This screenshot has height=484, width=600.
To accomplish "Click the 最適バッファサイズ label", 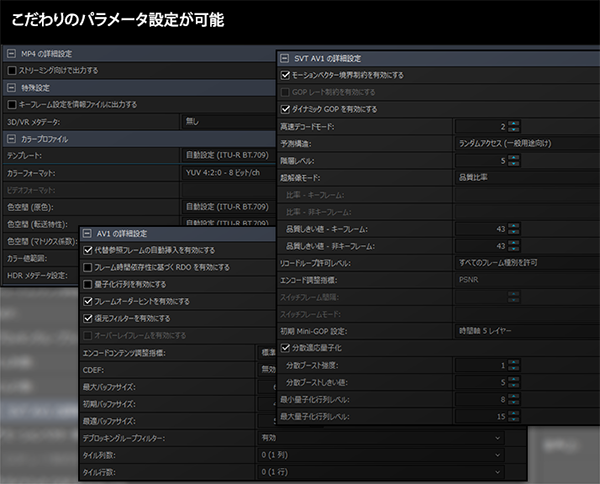I will coord(109,421).
